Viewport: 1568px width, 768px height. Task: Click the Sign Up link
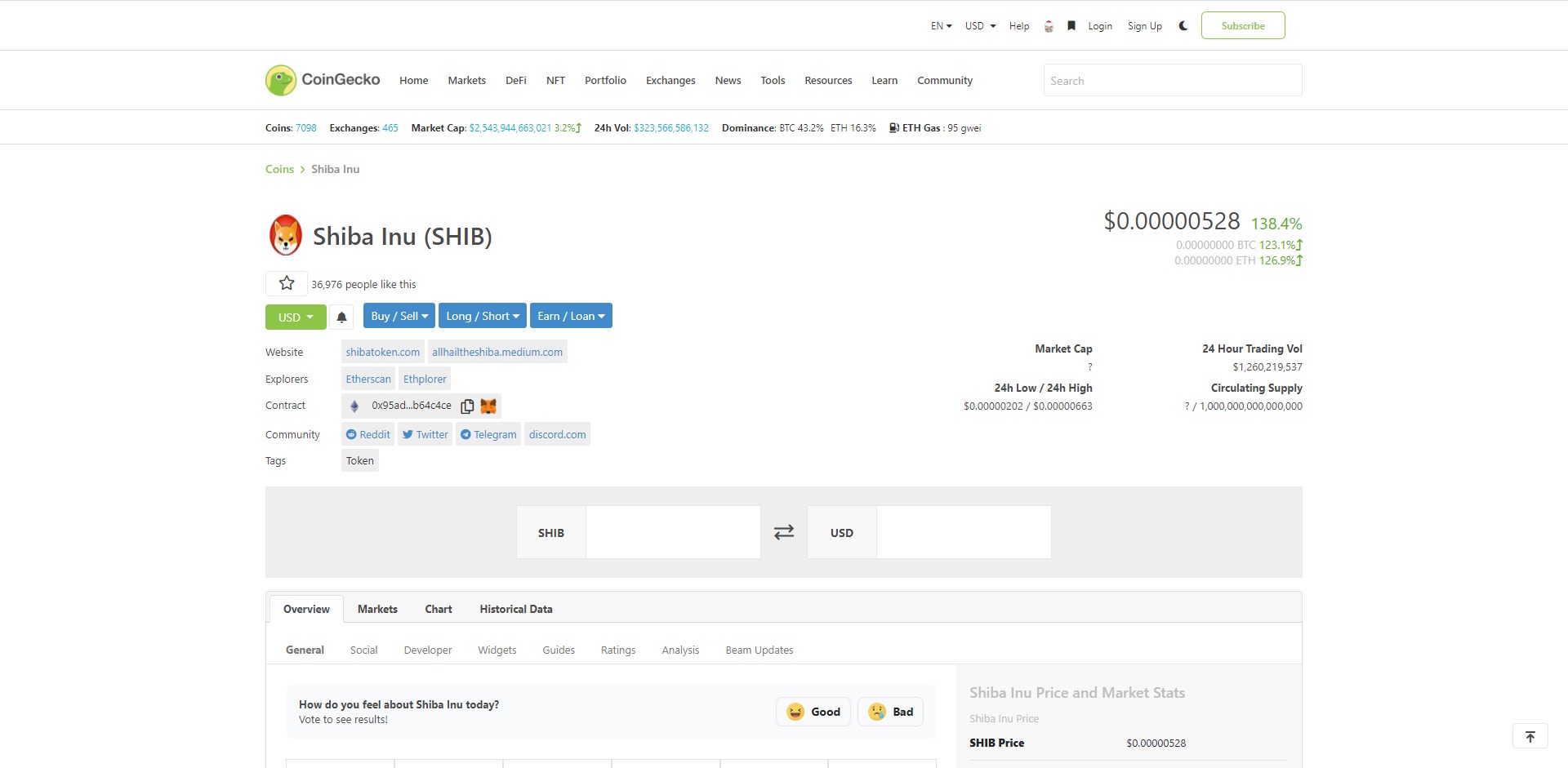(x=1145, y=26)
